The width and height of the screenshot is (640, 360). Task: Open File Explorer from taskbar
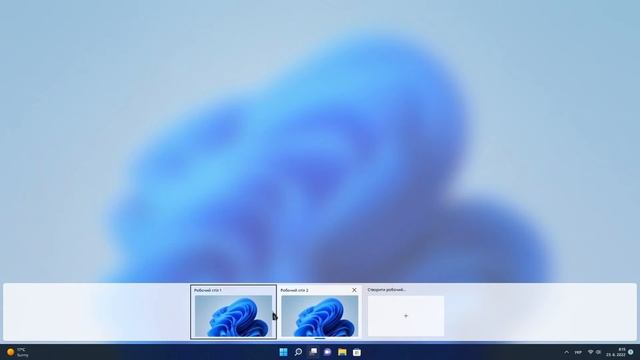pyautogui.click(x=342, y=352)
